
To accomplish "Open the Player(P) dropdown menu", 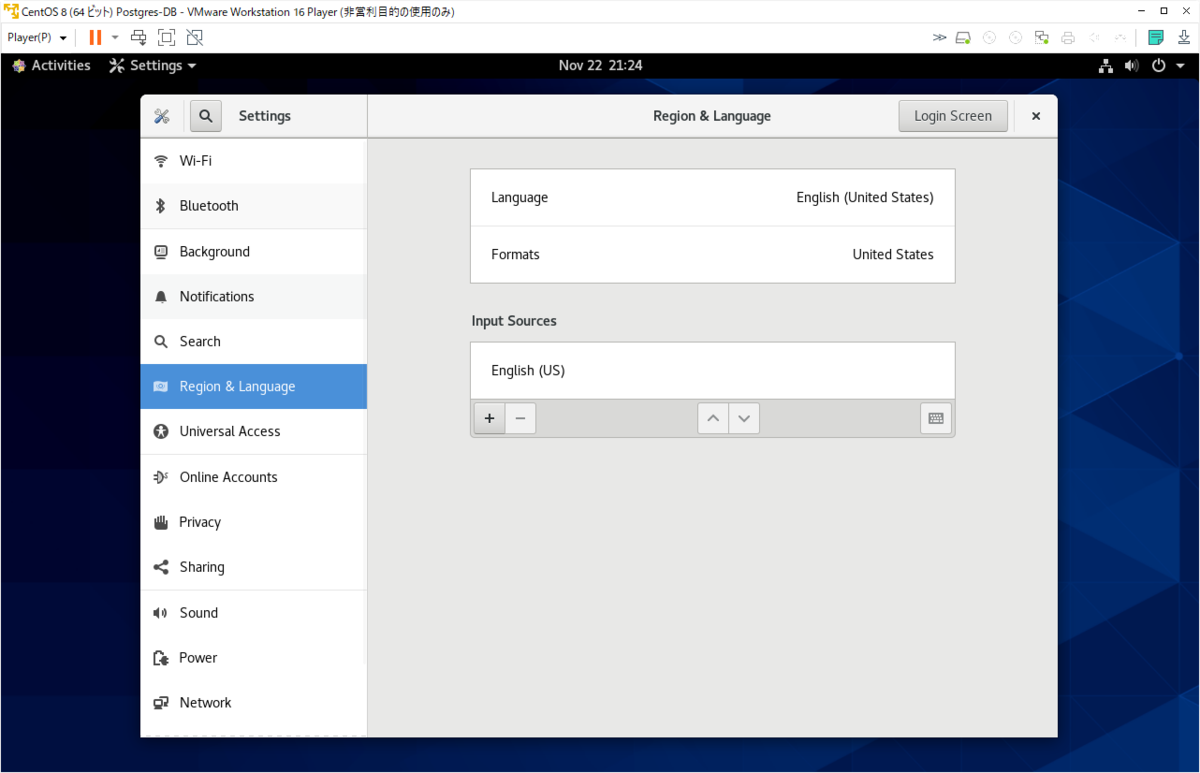I will pos(37,38).
